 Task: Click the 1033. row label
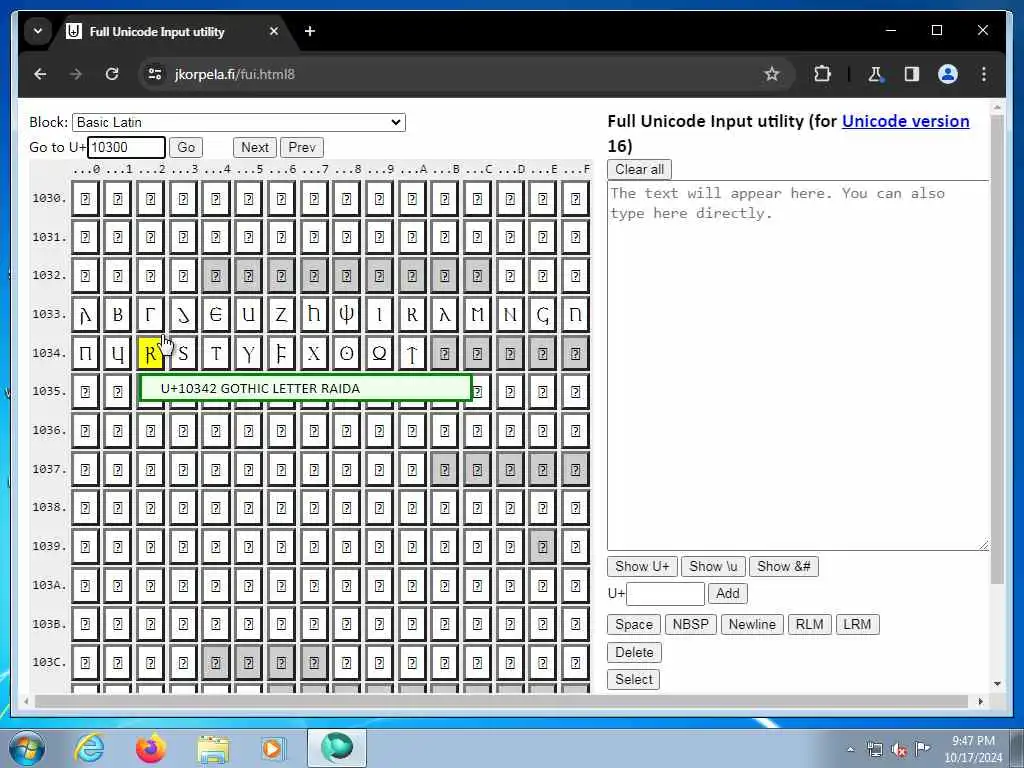50,314
